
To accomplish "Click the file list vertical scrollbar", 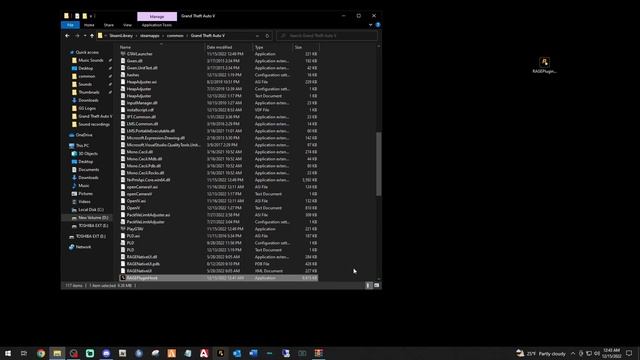I will coord(378,163).
